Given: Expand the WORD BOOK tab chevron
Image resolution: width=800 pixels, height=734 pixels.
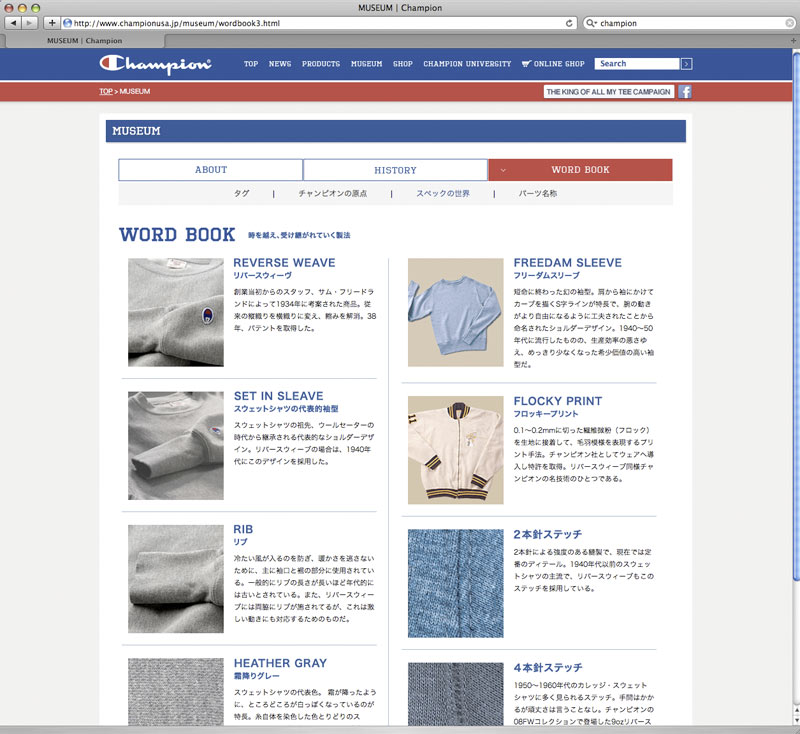Looking at the screenshot, I should coord(503,170).
